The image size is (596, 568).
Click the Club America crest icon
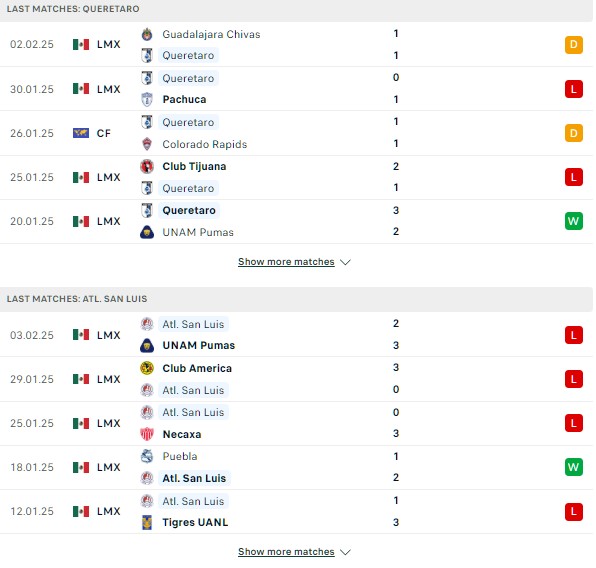(147, 368)
